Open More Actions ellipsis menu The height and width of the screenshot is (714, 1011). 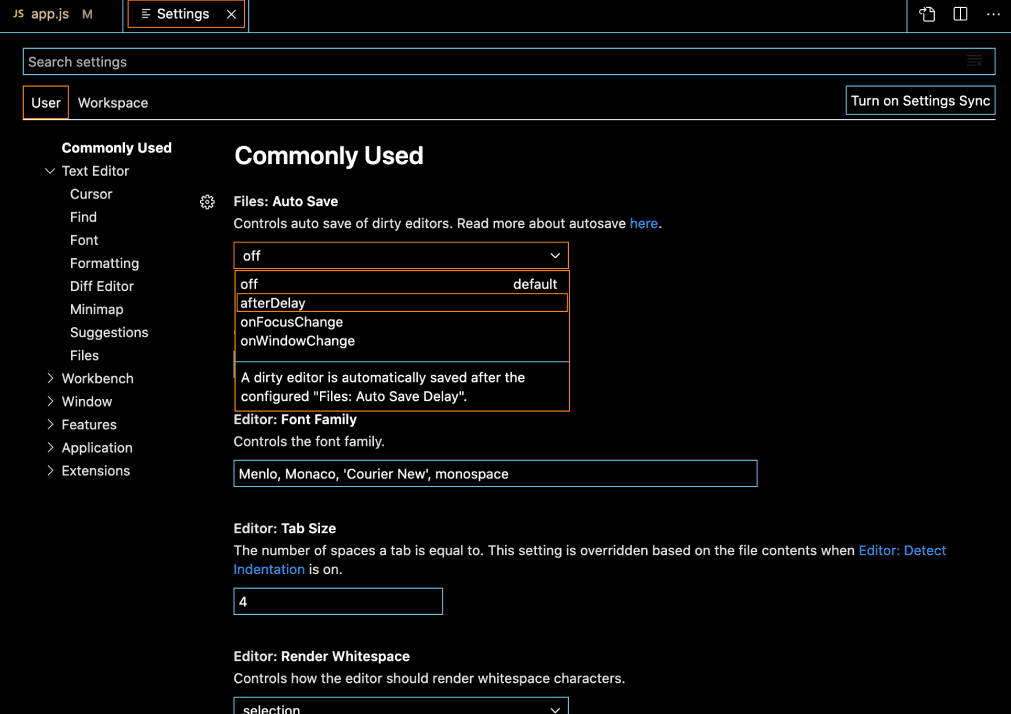[993, 14]
